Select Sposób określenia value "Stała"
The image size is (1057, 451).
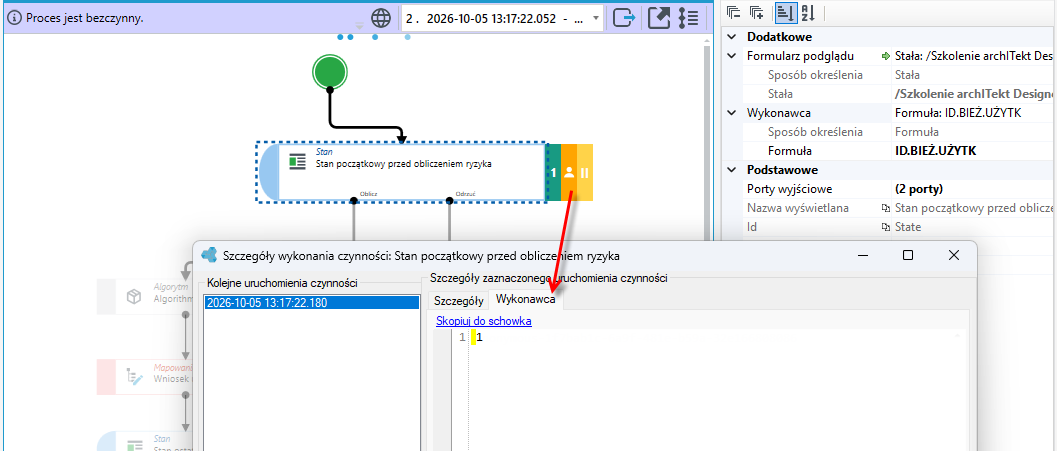[907, 75]
